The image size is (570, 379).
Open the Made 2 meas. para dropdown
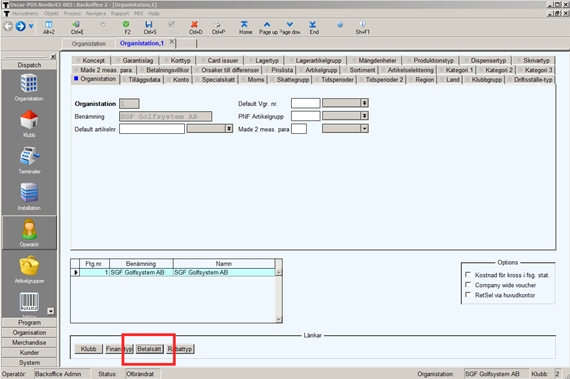click(x=364, y=129)
